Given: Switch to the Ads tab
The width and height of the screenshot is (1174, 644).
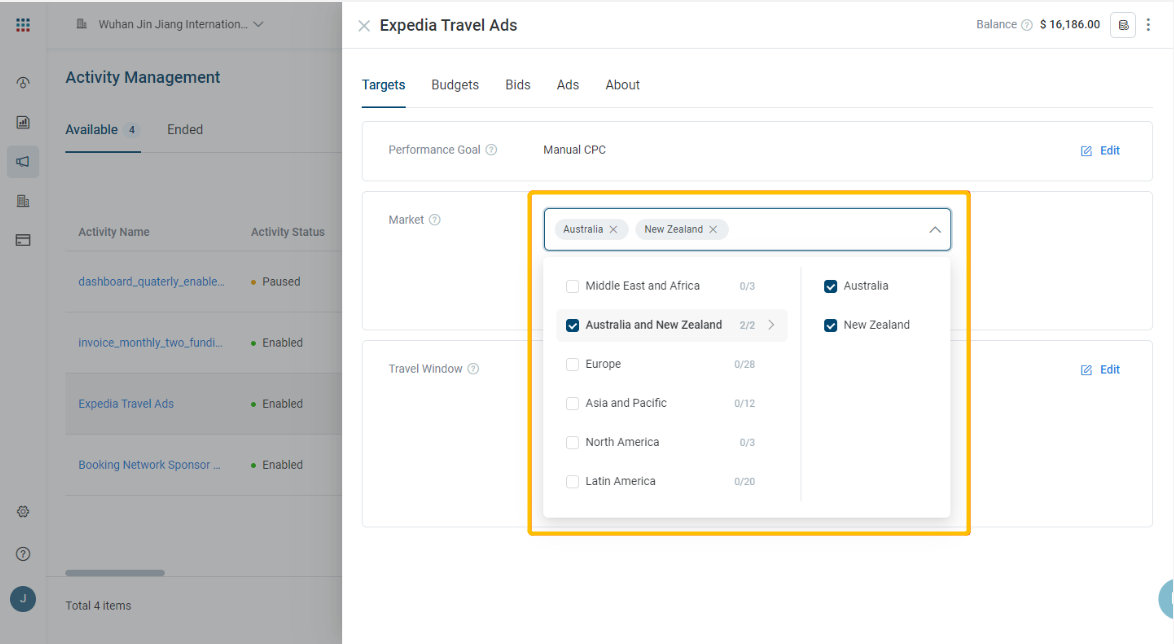Looking at the screenshot, I should pyautogui.click(x=568, y=85).
